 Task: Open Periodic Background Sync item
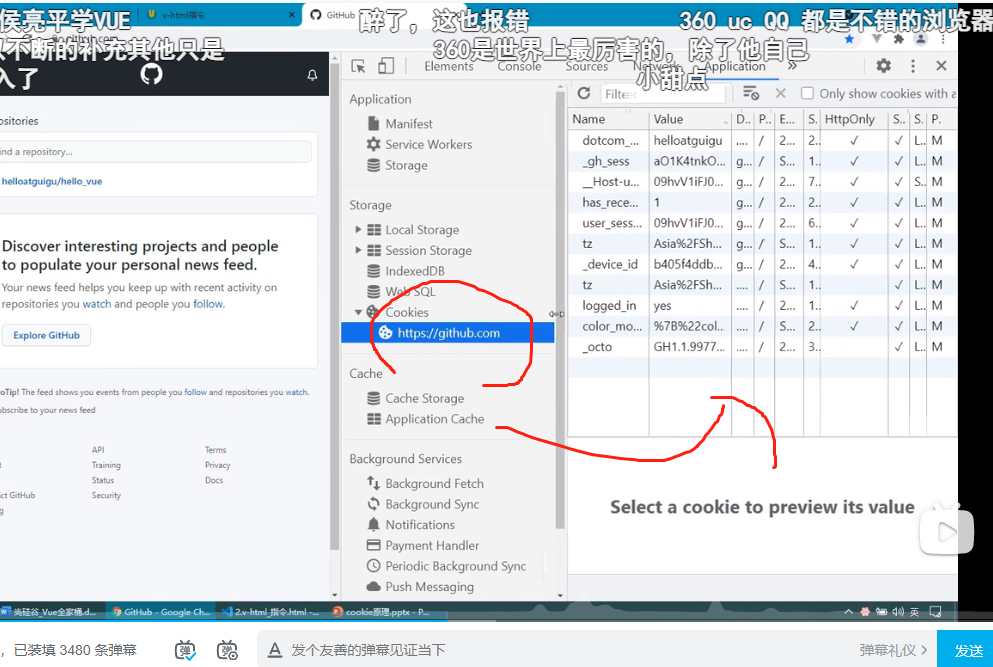(446, 566)
